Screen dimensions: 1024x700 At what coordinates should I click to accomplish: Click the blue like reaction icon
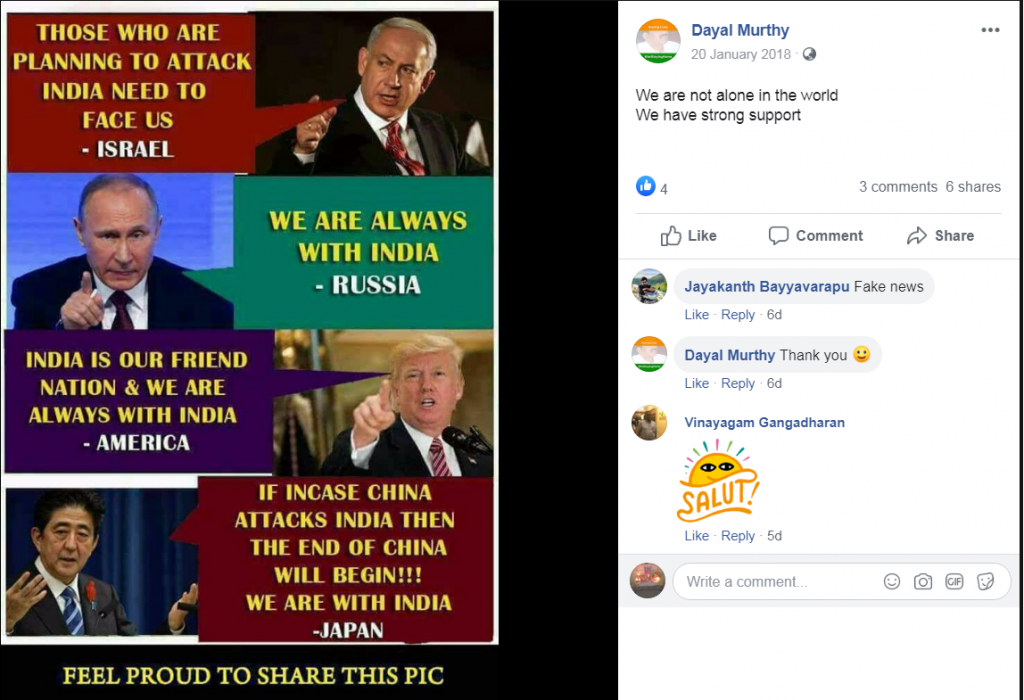pyautogui.click(x=645, y=187)
